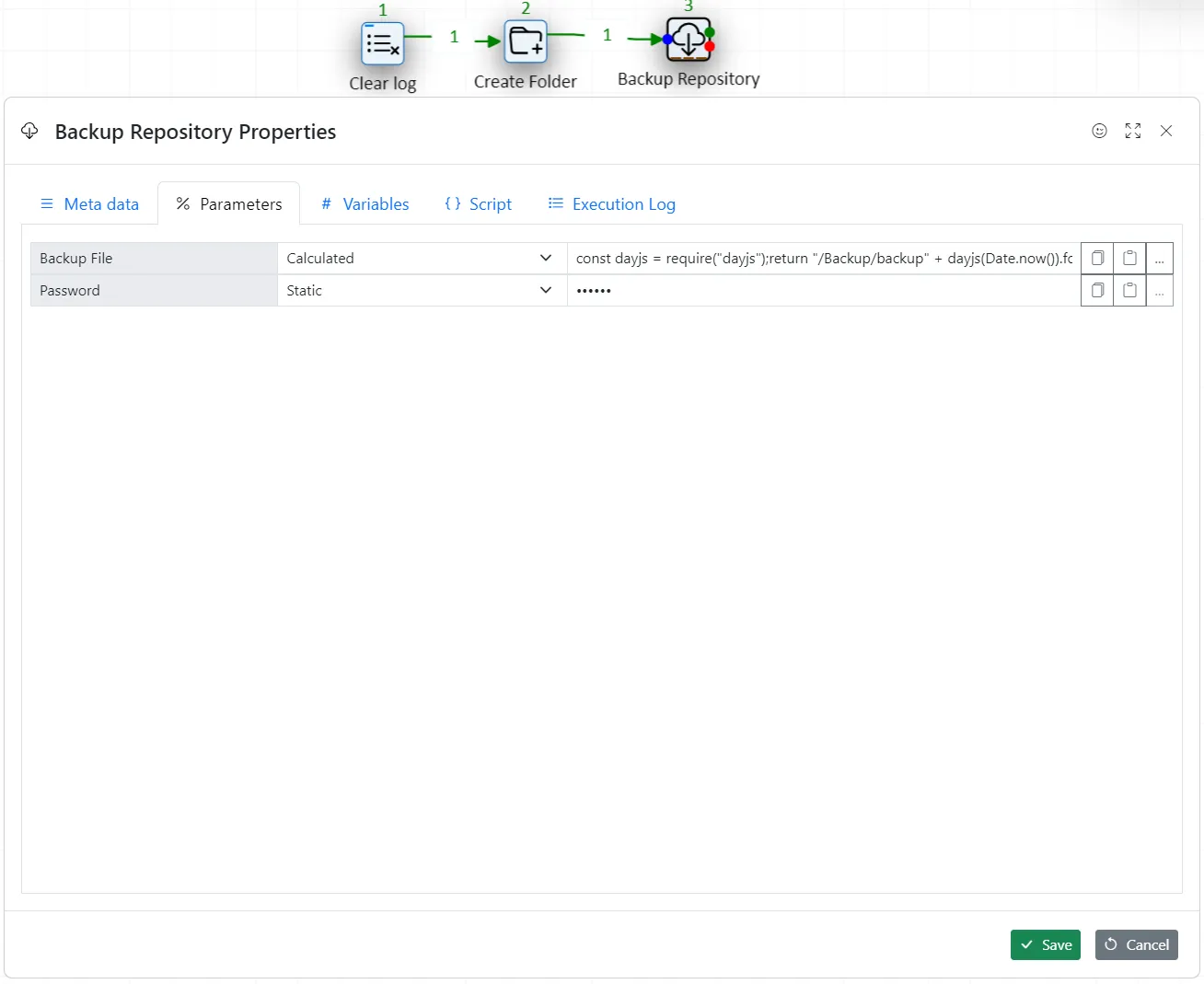View the Execution Log tab
Viewport: 1204px width, 984px height.
click(x=611, y=204)
